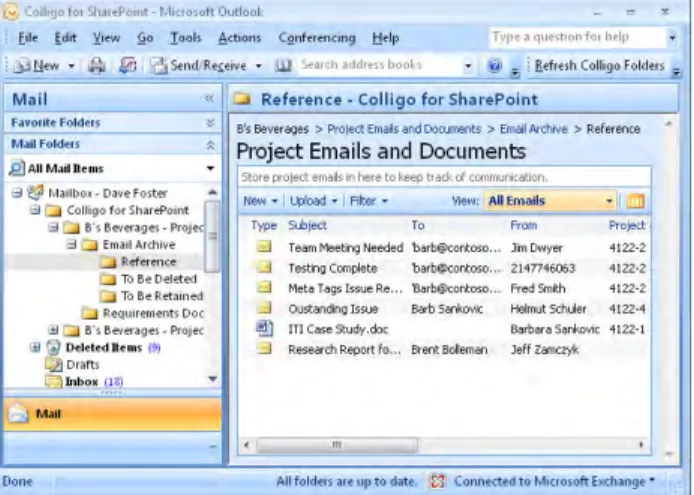The width and height of the screenshot is (694, 495).
Task: Open the All Mail Items dropdown arrow
Action: click(x=211, y=168)
